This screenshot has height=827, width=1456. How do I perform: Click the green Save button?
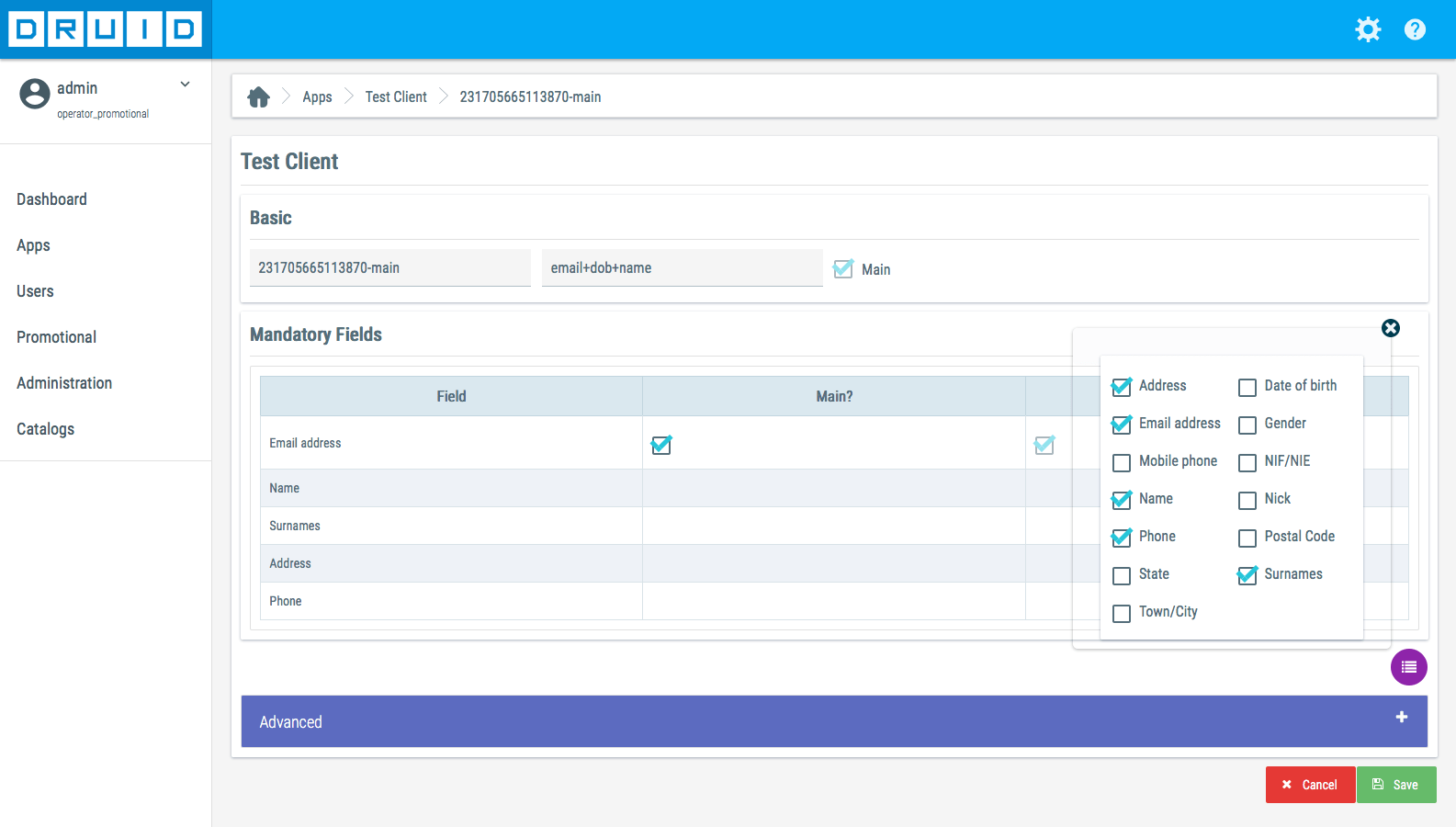[x=1395, y=785]
